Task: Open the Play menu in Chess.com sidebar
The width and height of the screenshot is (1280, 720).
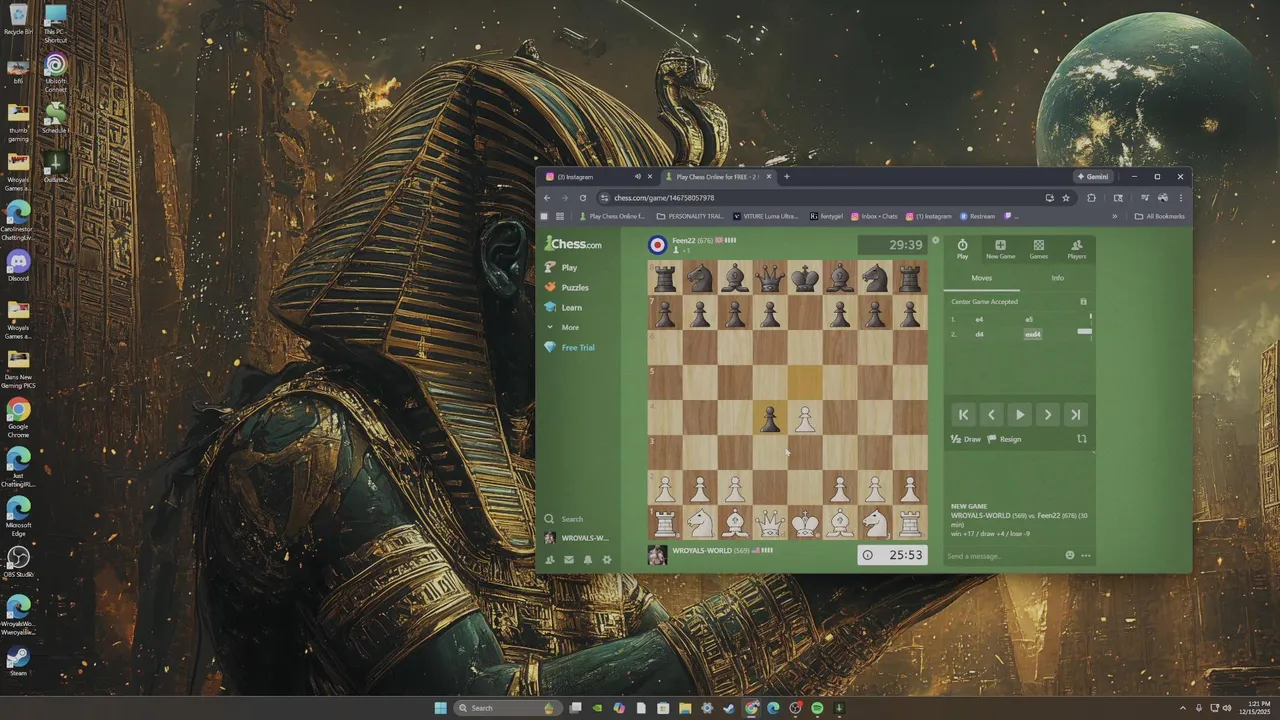Action: pos(561,267)
